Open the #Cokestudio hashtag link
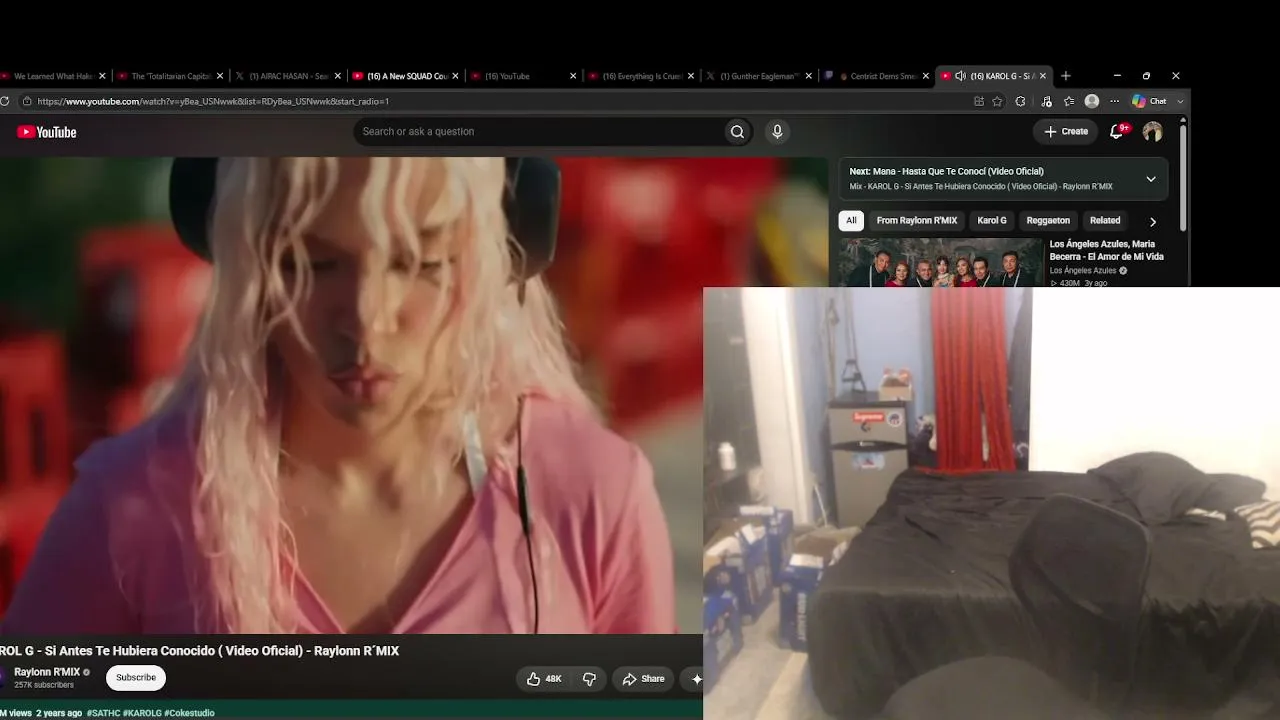The image size is (1280, 720). coord(189,713)
